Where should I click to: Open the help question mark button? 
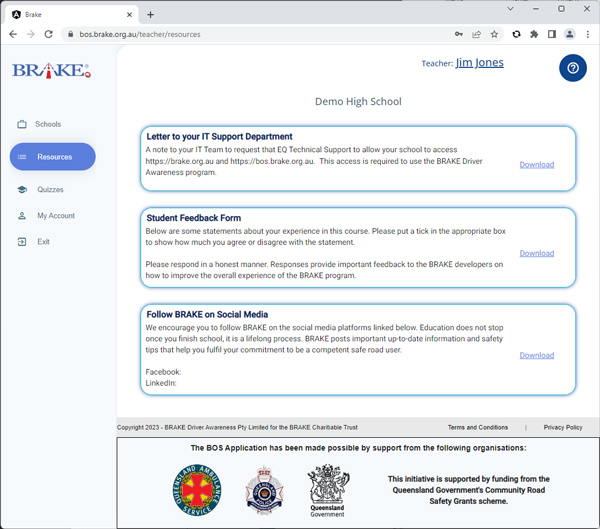point(572,68)
